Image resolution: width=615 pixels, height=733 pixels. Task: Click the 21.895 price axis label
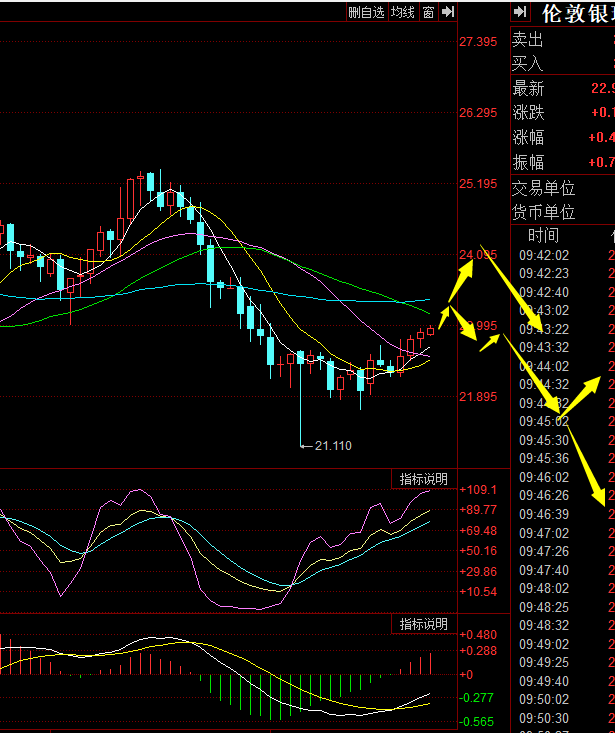point(478,396)
